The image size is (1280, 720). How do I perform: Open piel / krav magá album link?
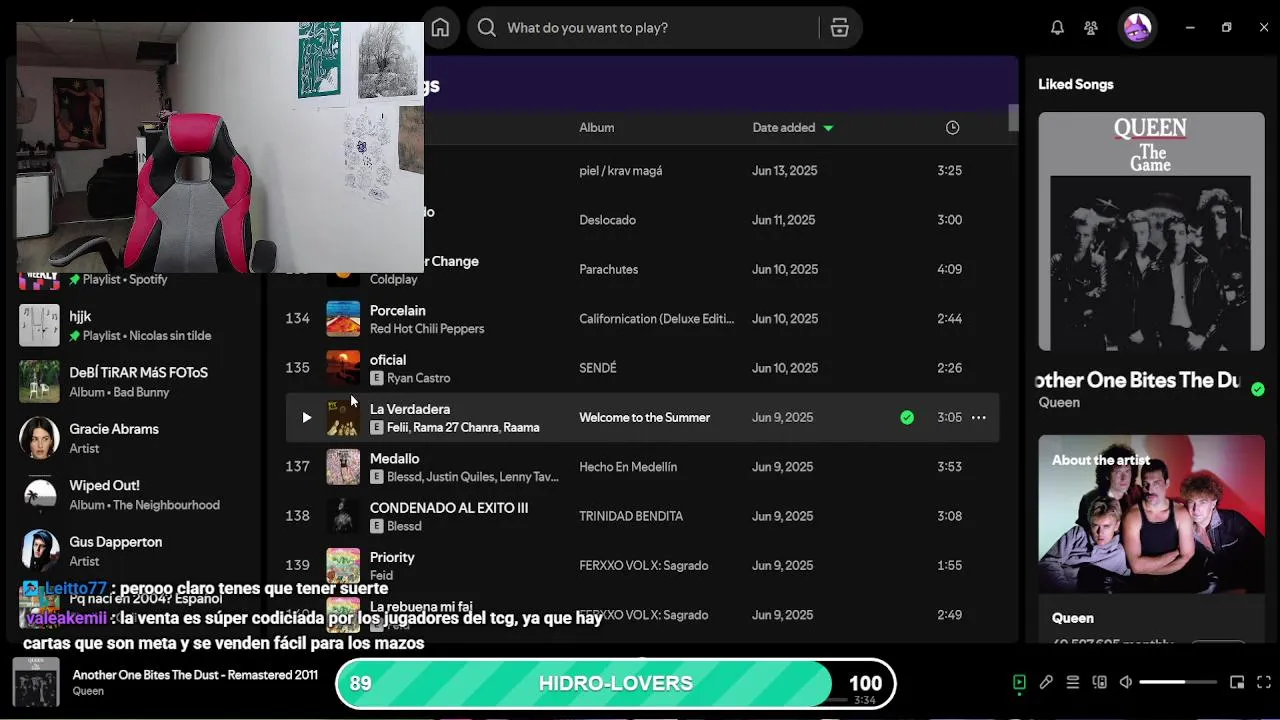(621, 171)
